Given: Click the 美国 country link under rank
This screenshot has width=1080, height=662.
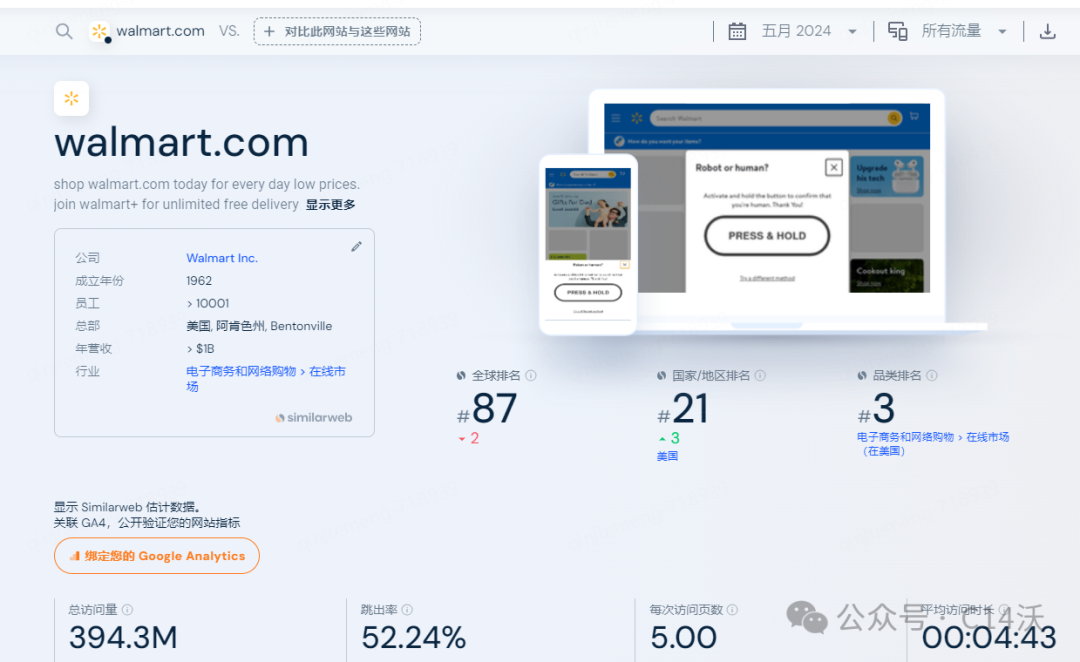Looking at the screenshot, I should click(x=667, y=456).
